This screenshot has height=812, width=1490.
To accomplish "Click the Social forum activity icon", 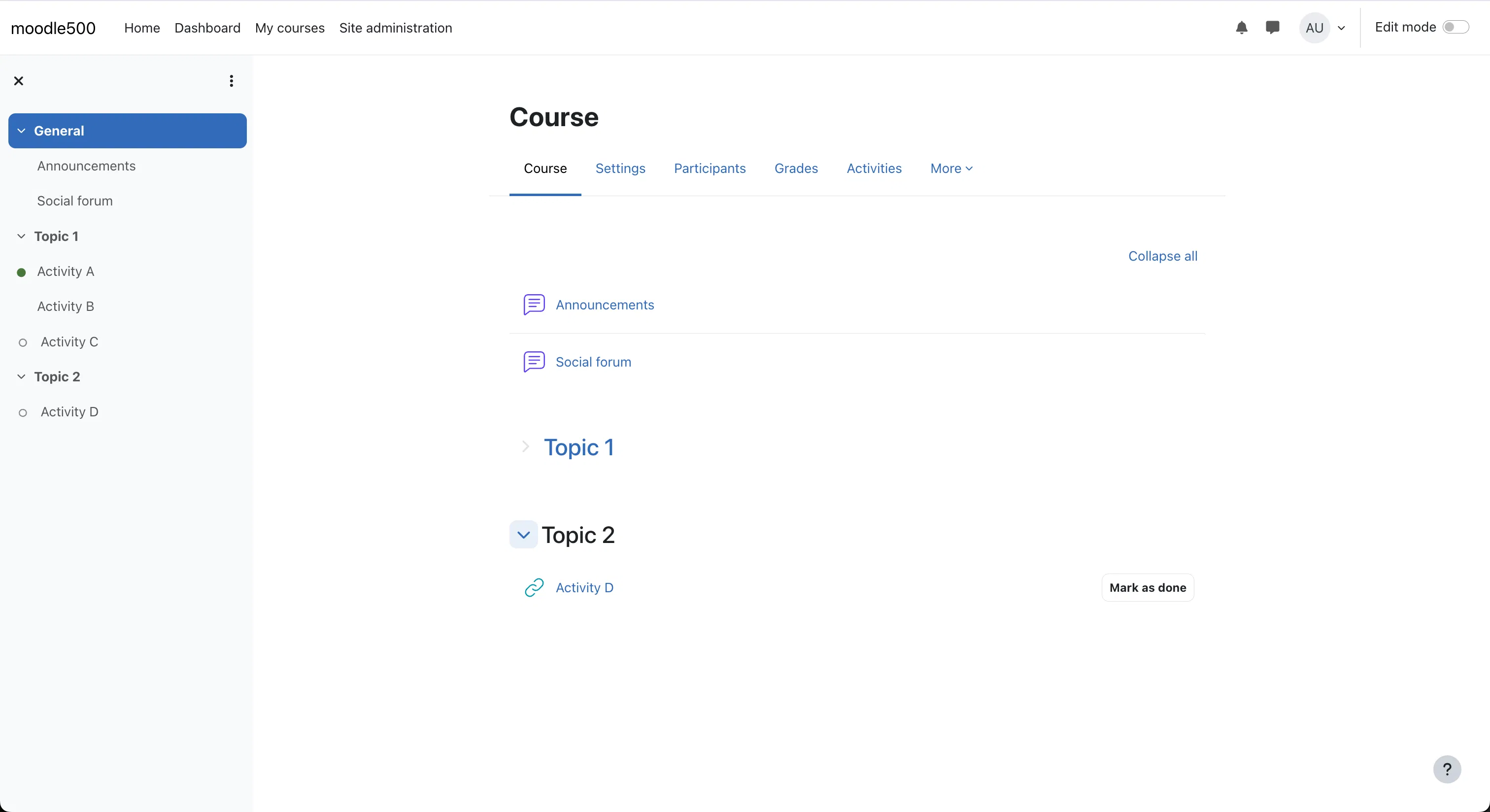I will pos(534,362).
